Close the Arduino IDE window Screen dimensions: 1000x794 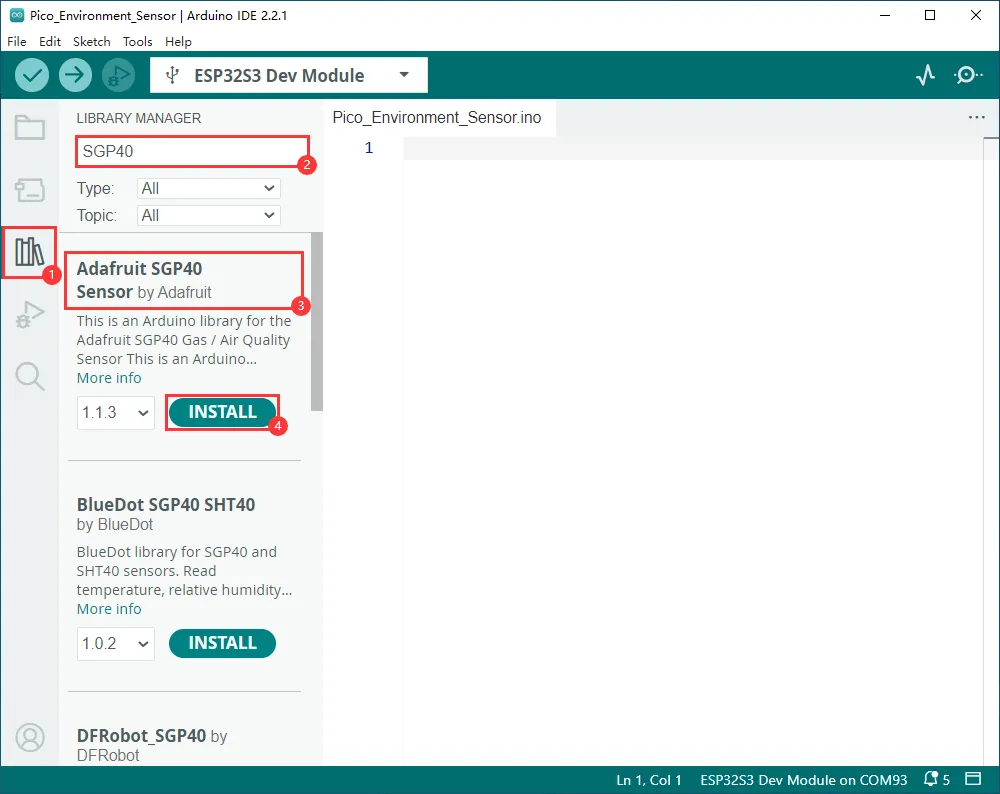click(x=976, y=15)
